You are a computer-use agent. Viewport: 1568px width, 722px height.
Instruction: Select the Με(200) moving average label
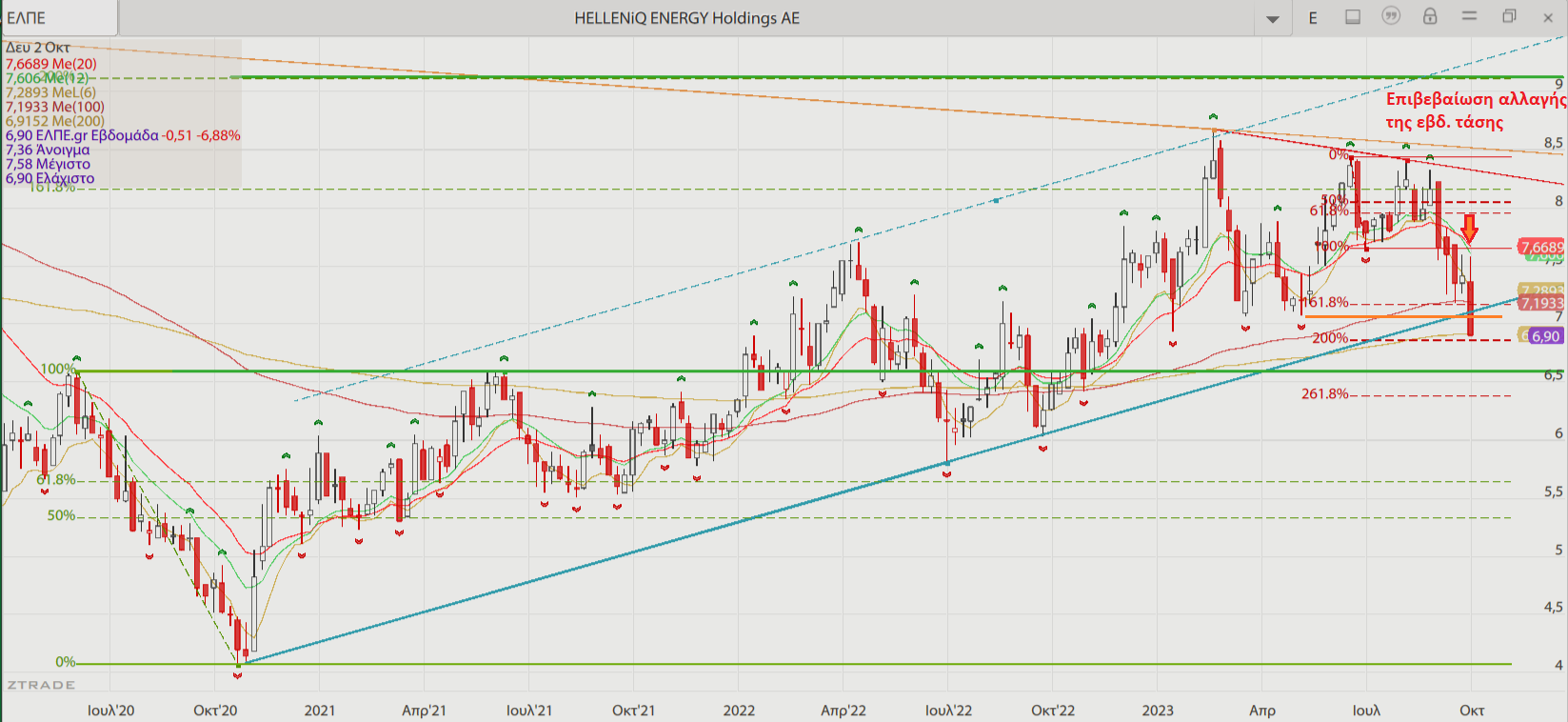point(55,121)
